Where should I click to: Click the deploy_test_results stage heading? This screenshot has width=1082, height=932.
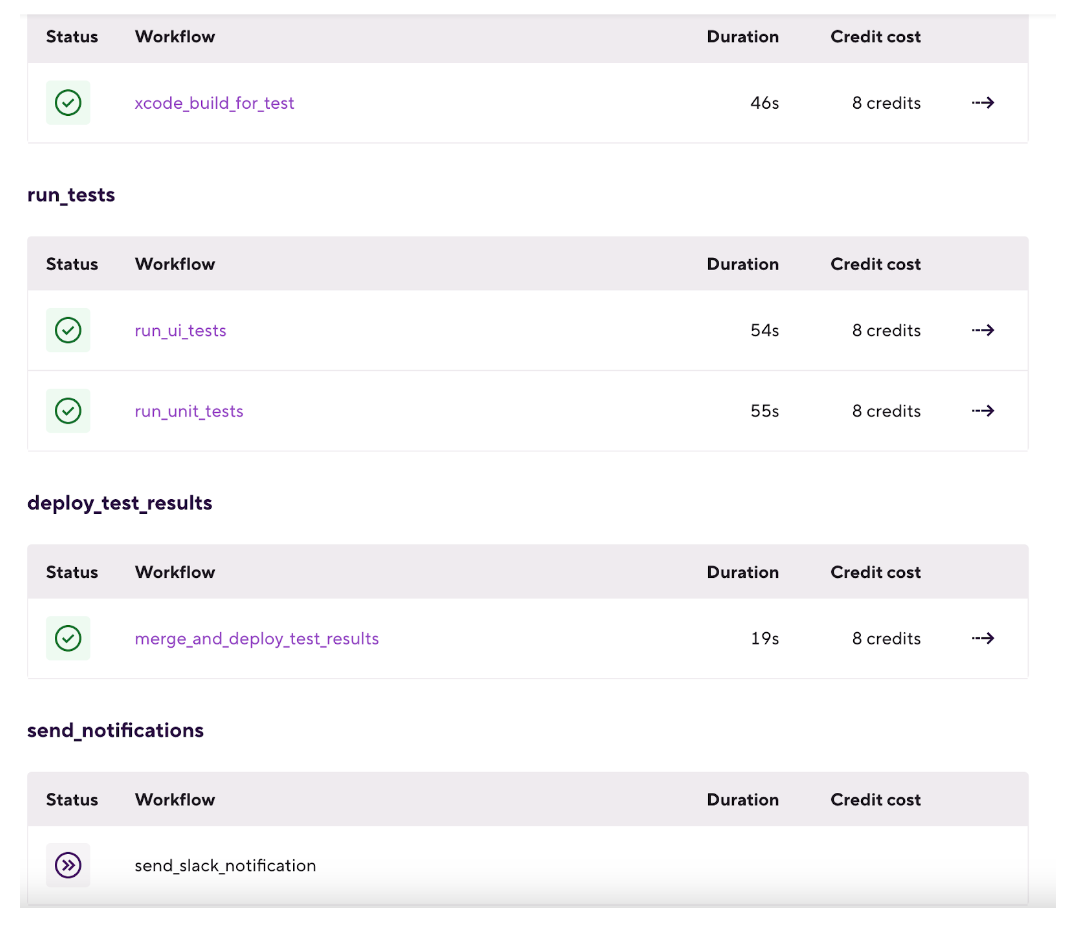[119, 502]
